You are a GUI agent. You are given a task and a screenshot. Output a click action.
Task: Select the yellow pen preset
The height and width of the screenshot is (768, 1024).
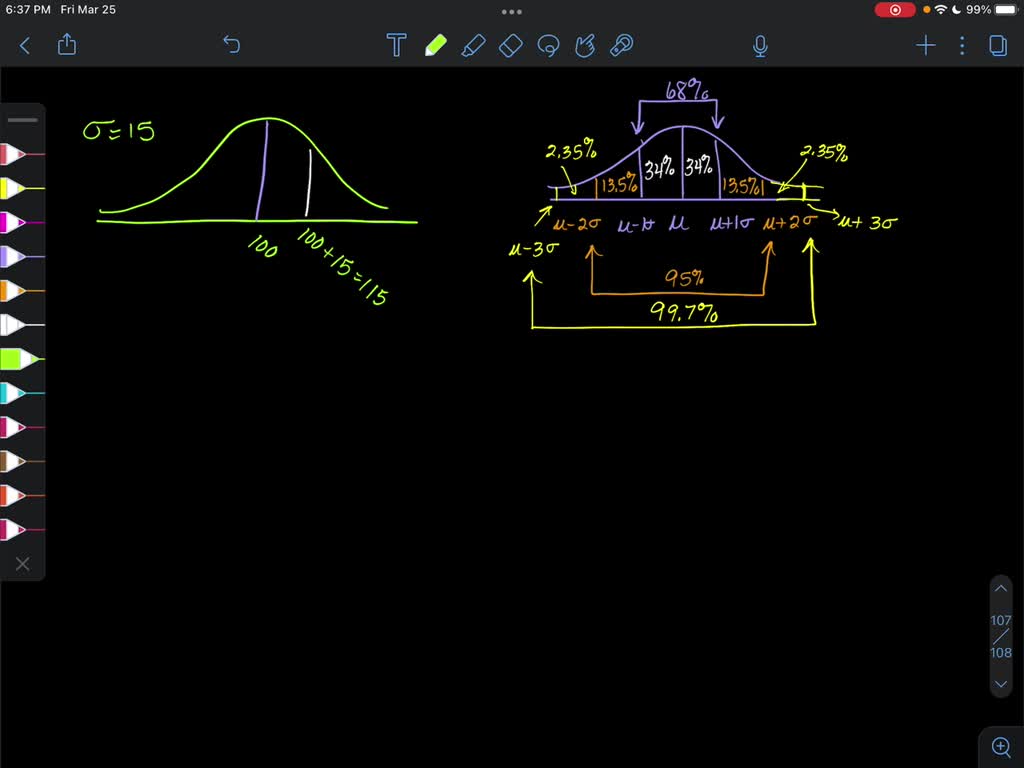(x=15, y=188)
